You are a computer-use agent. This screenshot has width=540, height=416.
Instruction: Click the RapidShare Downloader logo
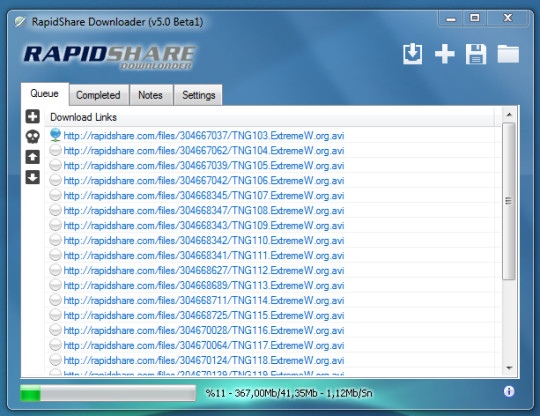click(x=110, y=57)
